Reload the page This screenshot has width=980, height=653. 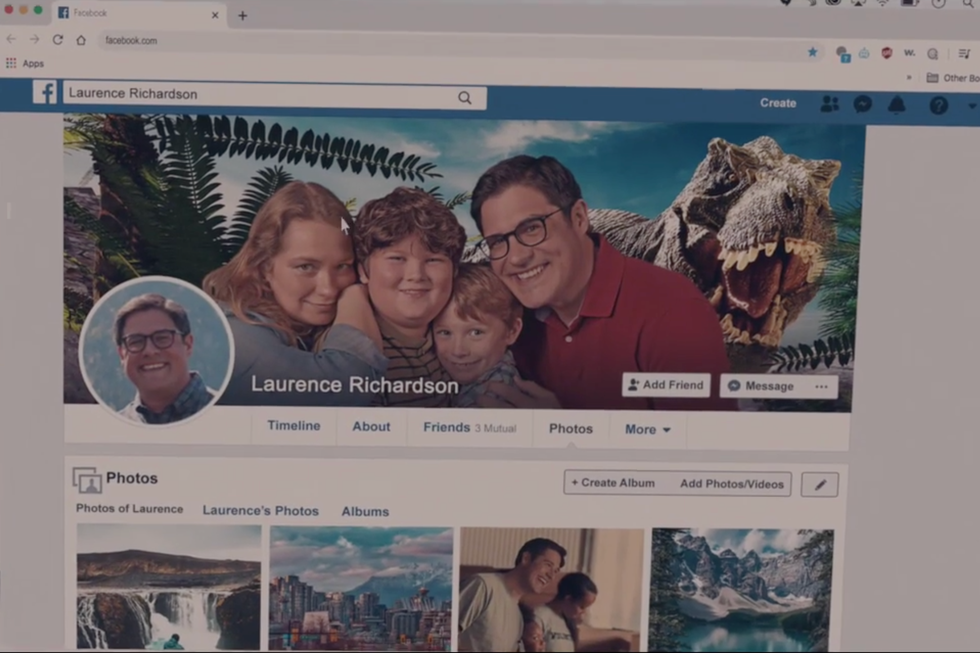point(58,39)
